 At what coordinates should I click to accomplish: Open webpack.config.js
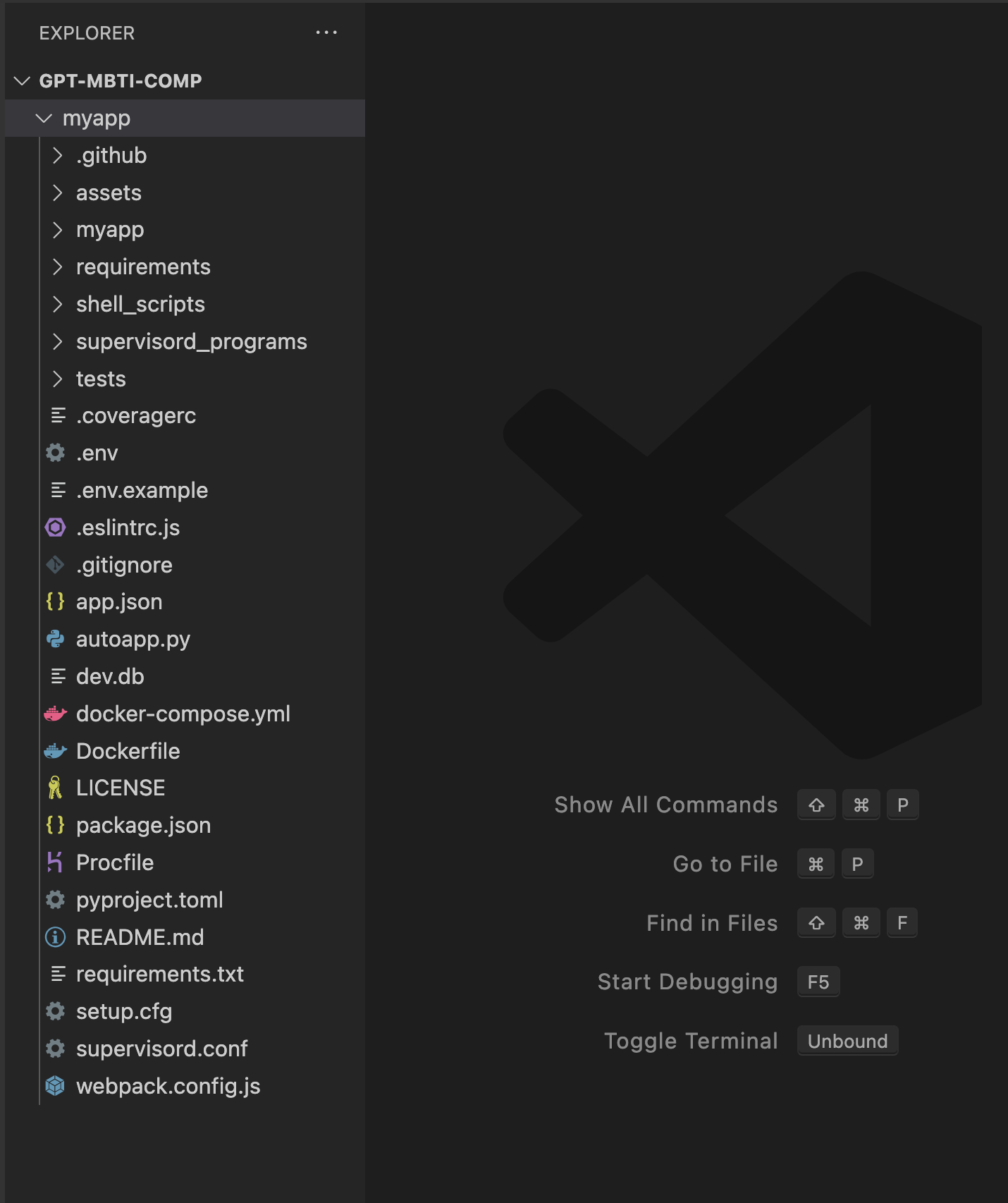click(x=185, y=1086)
